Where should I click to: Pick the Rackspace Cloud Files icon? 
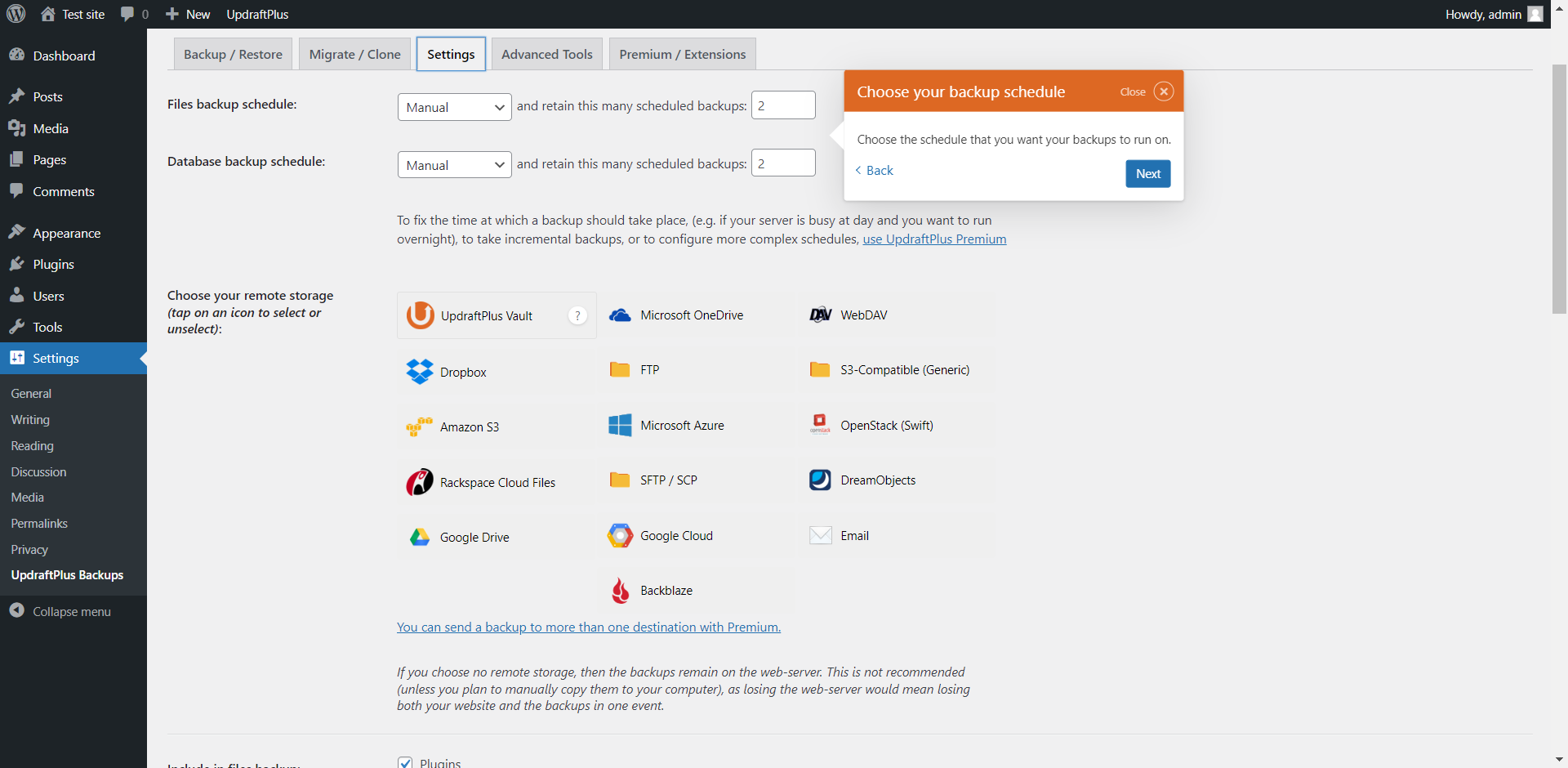point(420,482)
